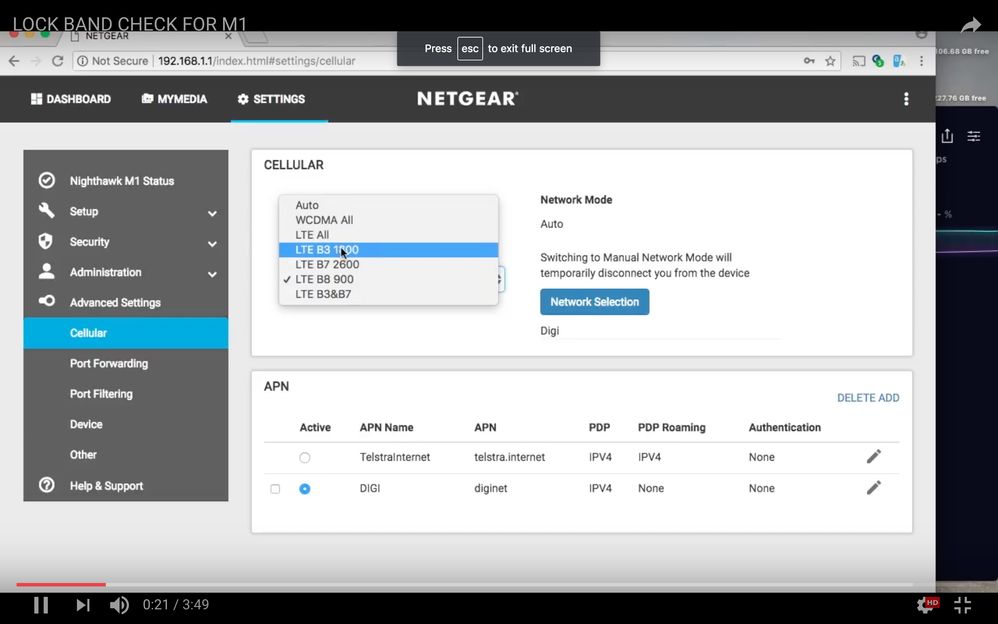The width and height of the screenshot is (998, 624).
Task: Open Other settings page
Action: 83,455
